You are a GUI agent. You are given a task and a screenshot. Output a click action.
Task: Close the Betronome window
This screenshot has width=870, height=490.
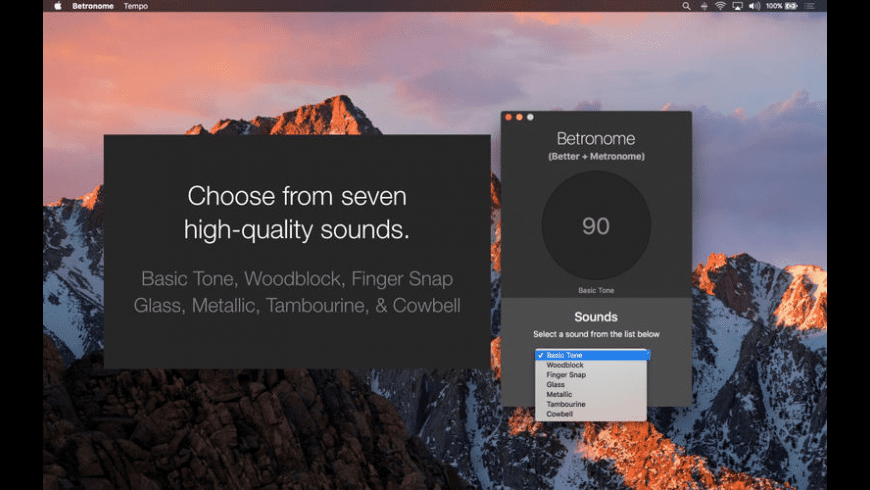508,117
